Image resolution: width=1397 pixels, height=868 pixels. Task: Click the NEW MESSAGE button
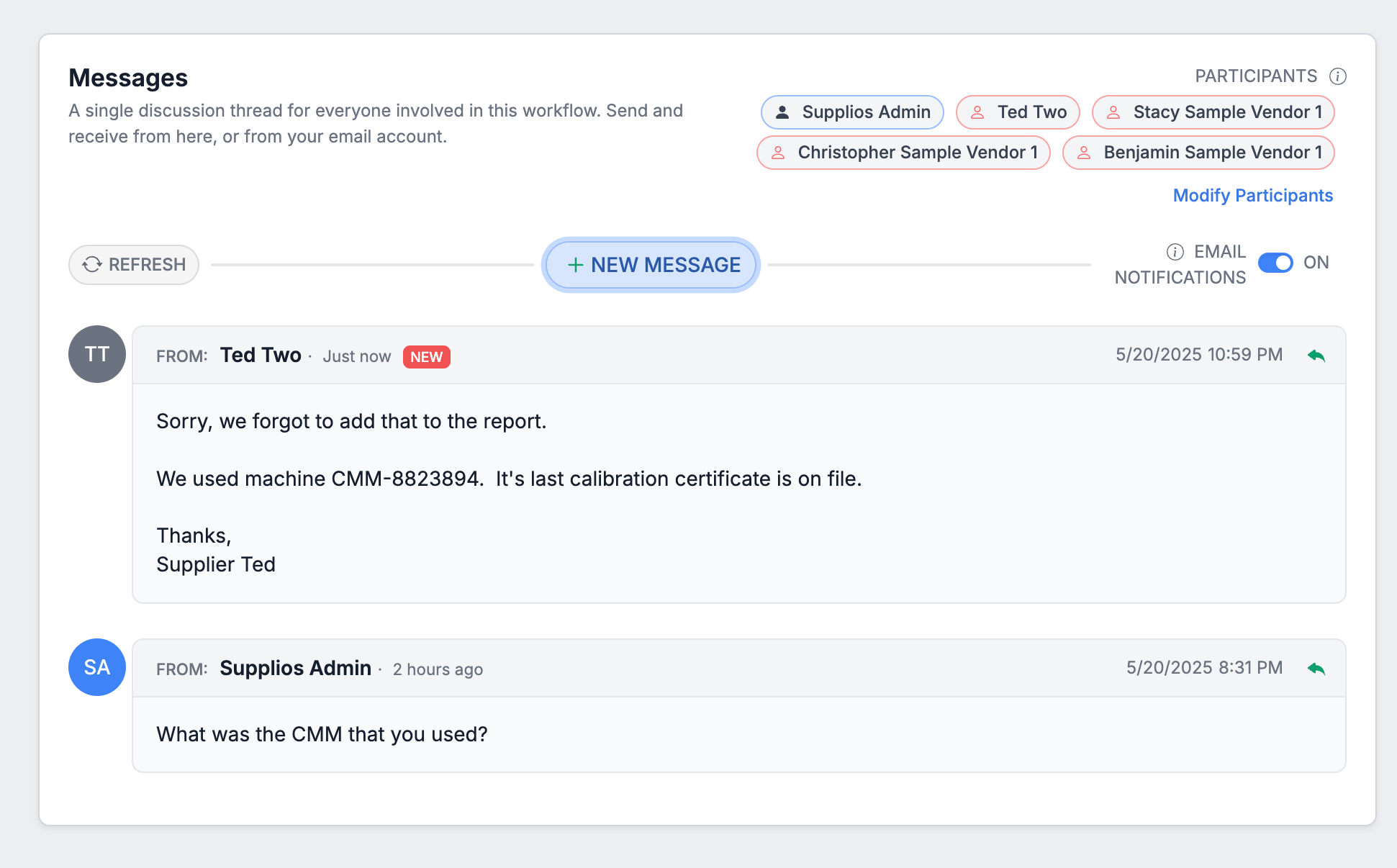[x=650, y=265]
